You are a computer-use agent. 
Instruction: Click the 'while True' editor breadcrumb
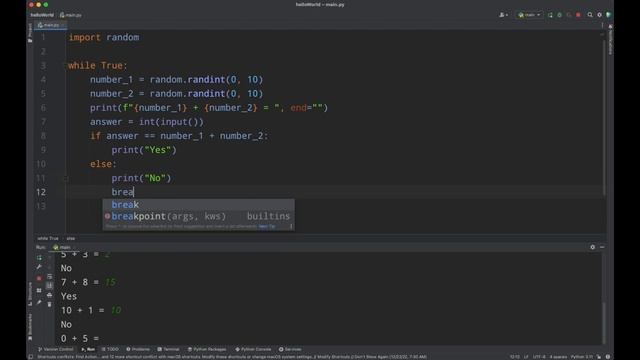click(48, 238)
